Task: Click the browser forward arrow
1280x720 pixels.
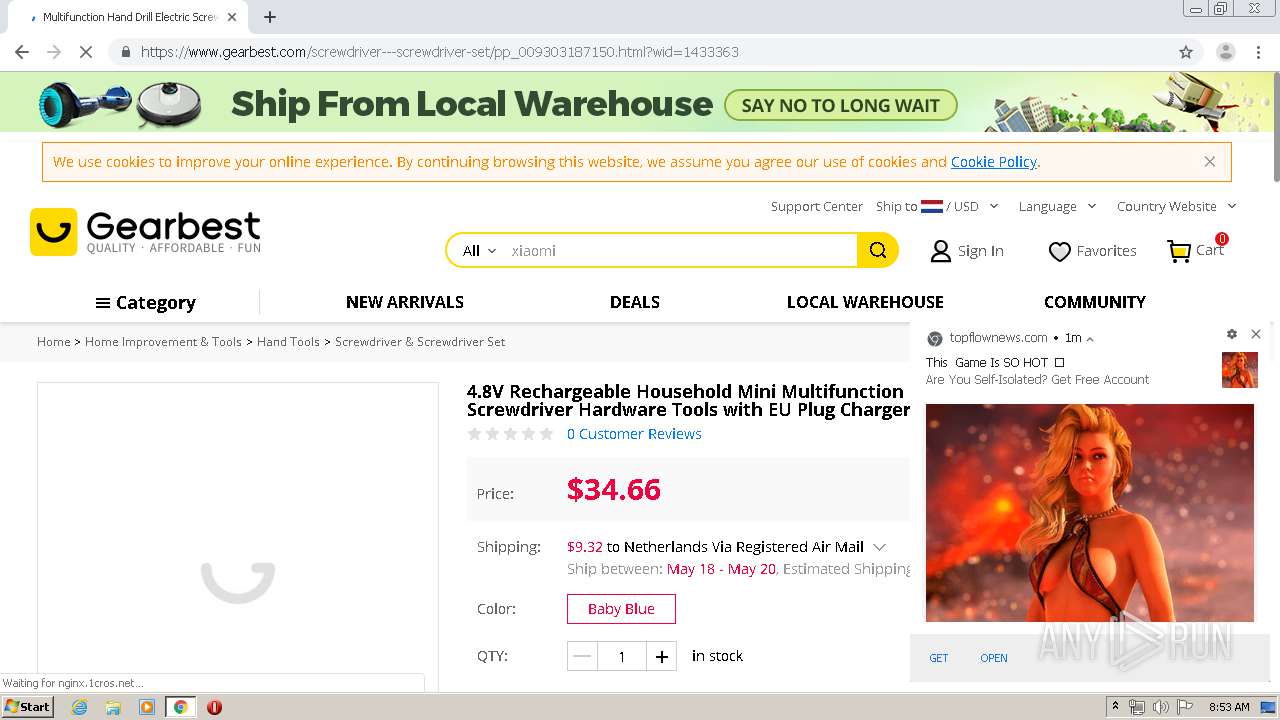Action: point(54,52)
